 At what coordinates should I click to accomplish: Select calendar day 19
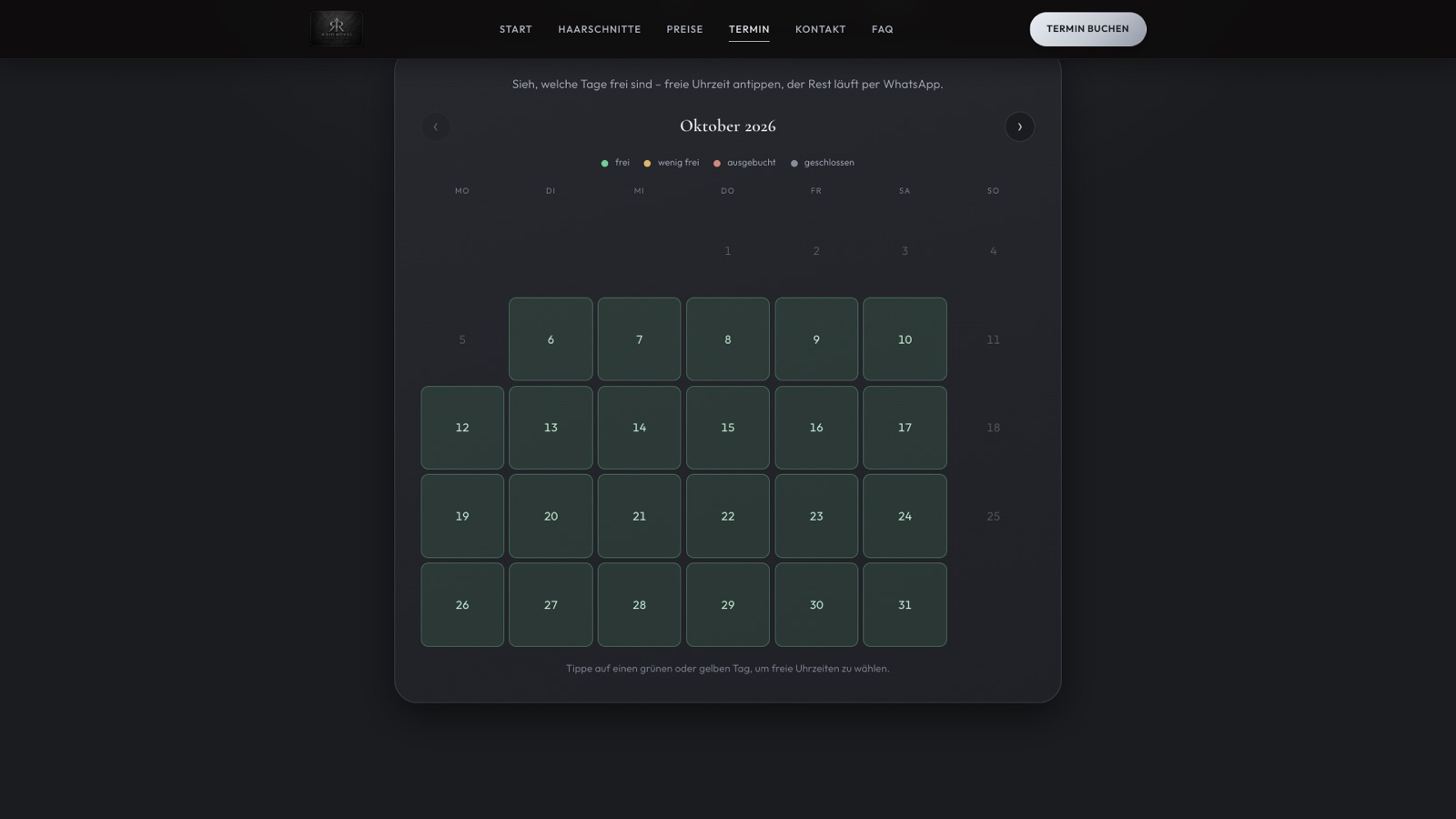462,516
